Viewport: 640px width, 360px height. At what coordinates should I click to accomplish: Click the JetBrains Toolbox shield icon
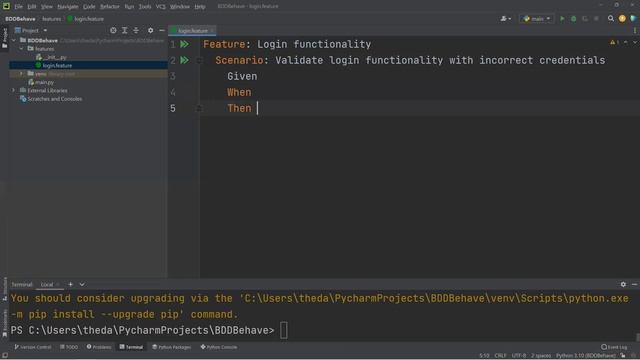(x=633, y=18)
